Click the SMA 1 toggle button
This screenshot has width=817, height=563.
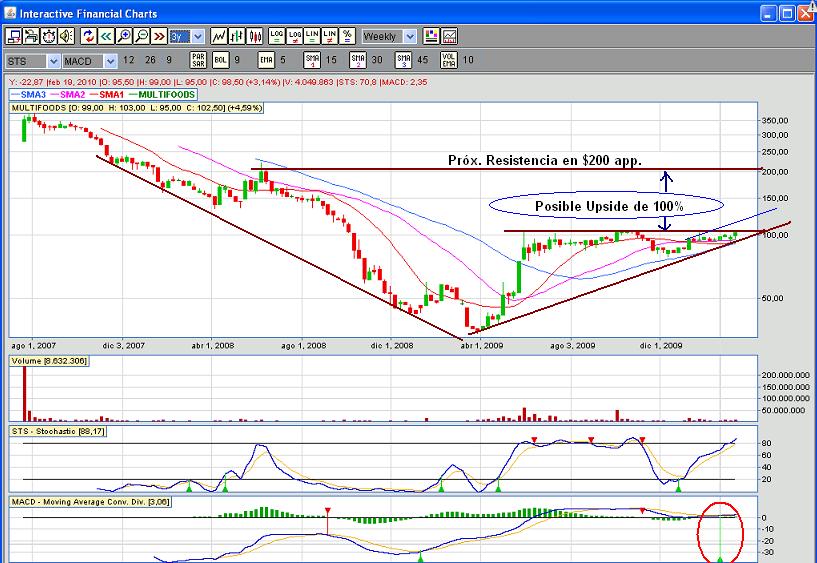tap(312, 60)
